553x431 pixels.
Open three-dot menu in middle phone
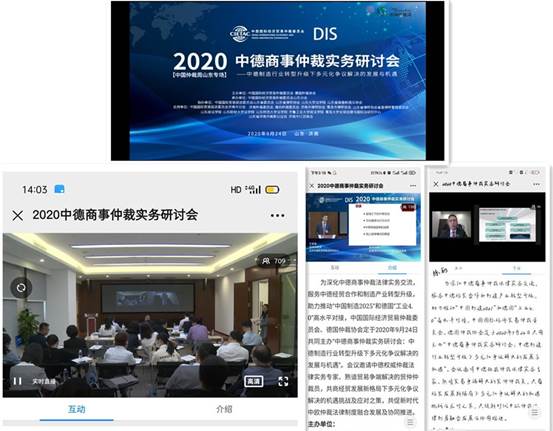coord(413,186)
